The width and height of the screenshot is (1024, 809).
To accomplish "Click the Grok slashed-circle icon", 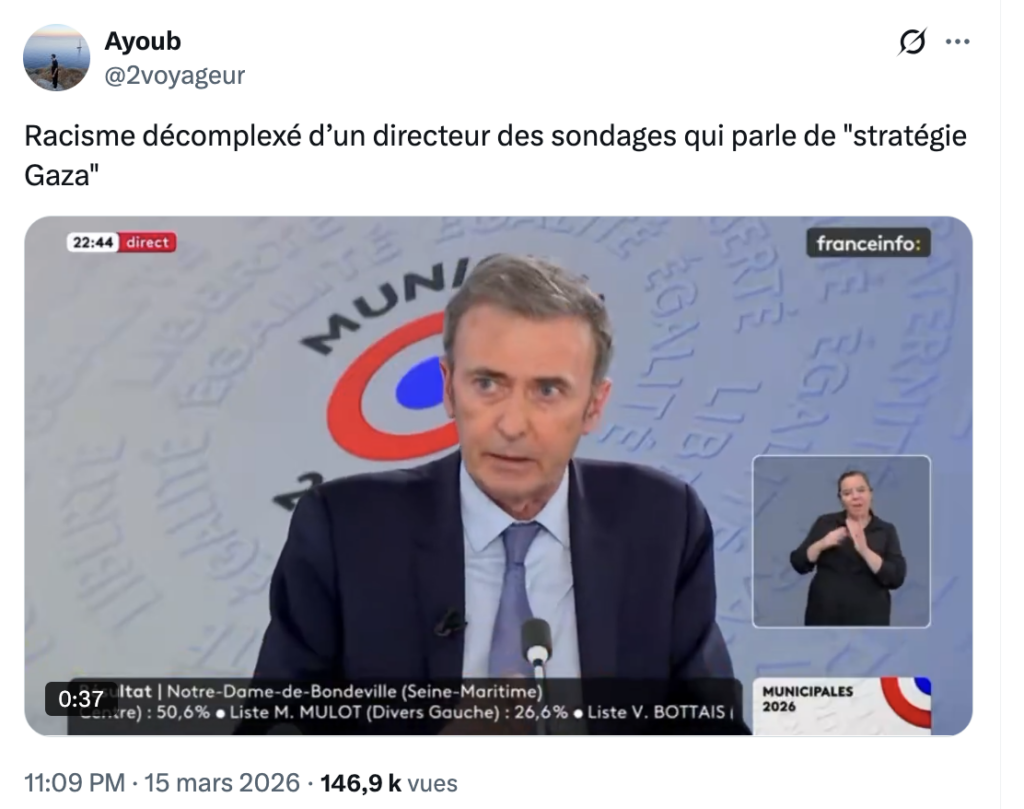I will (x=912, y=42).
